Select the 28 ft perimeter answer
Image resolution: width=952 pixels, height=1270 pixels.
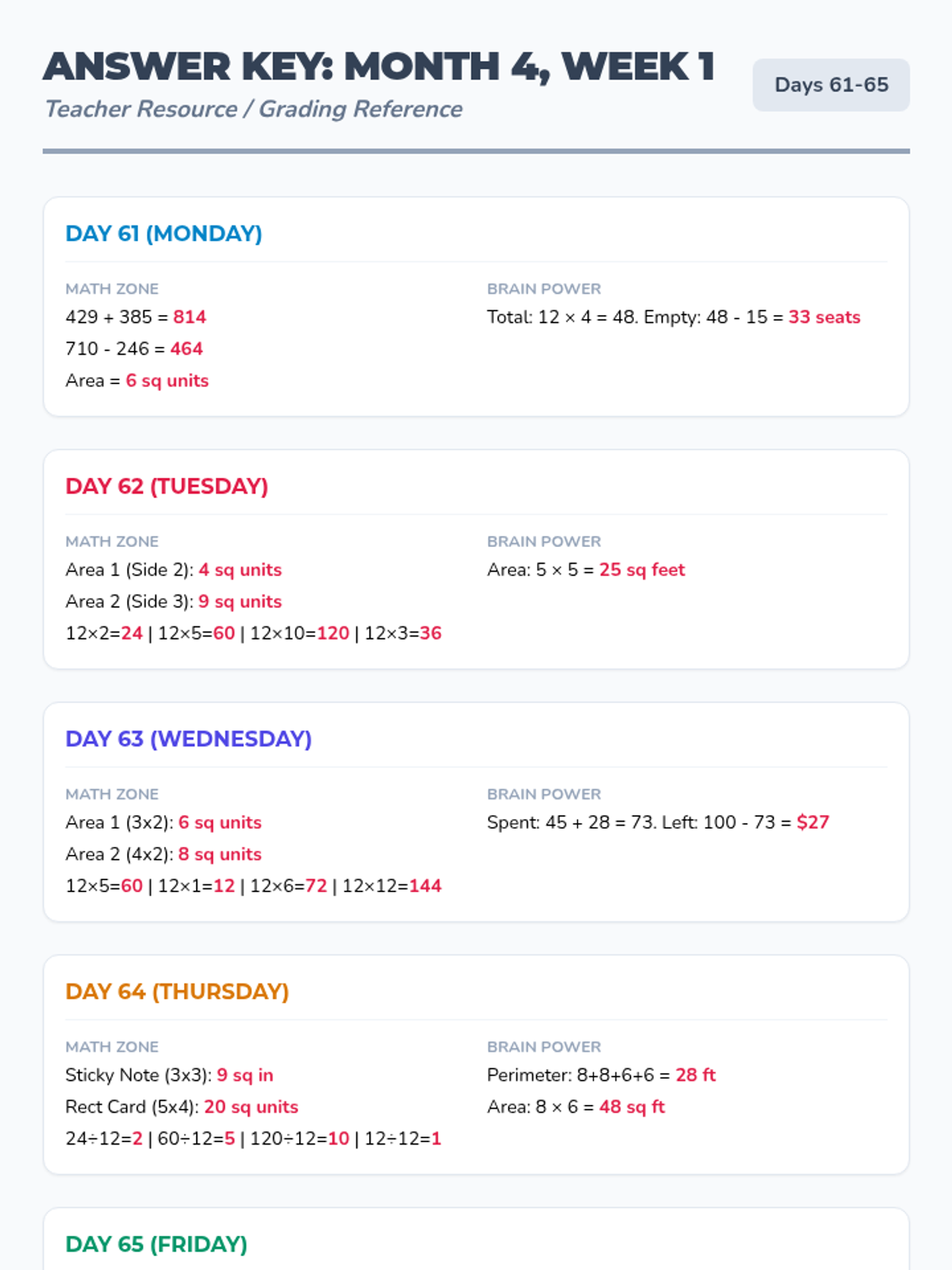pyautogui.click(x=696, y=1075)
